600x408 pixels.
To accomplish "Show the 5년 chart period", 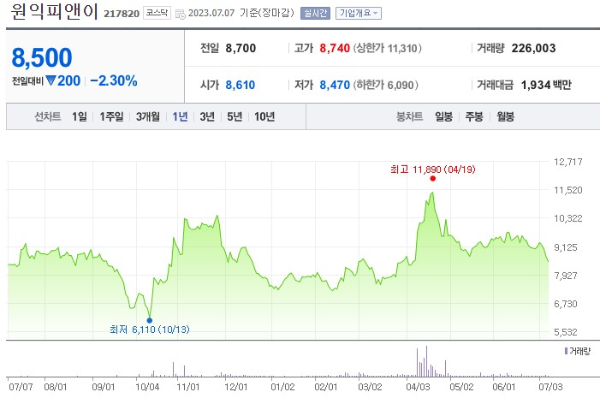I will pos(235,116).
